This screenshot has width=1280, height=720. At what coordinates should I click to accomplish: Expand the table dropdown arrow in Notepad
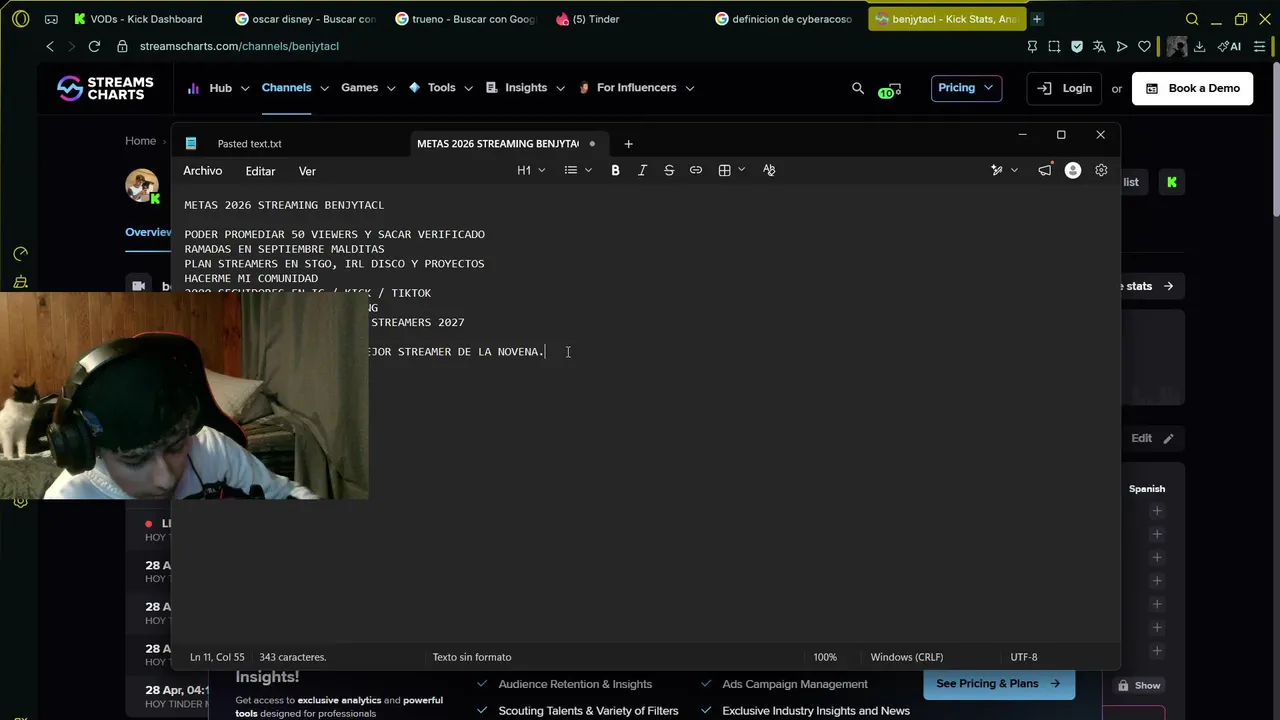click(741, 170)
